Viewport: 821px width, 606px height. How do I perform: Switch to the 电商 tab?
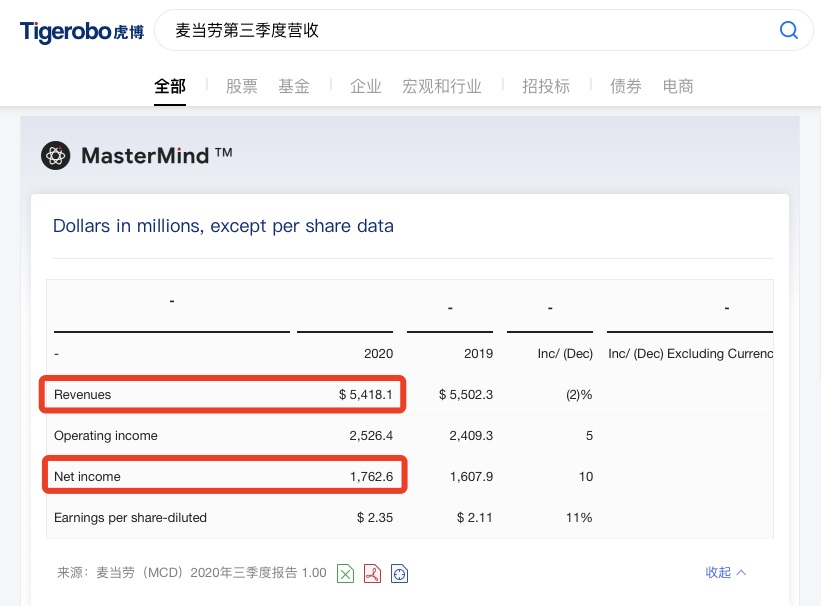tap(678, 86)
